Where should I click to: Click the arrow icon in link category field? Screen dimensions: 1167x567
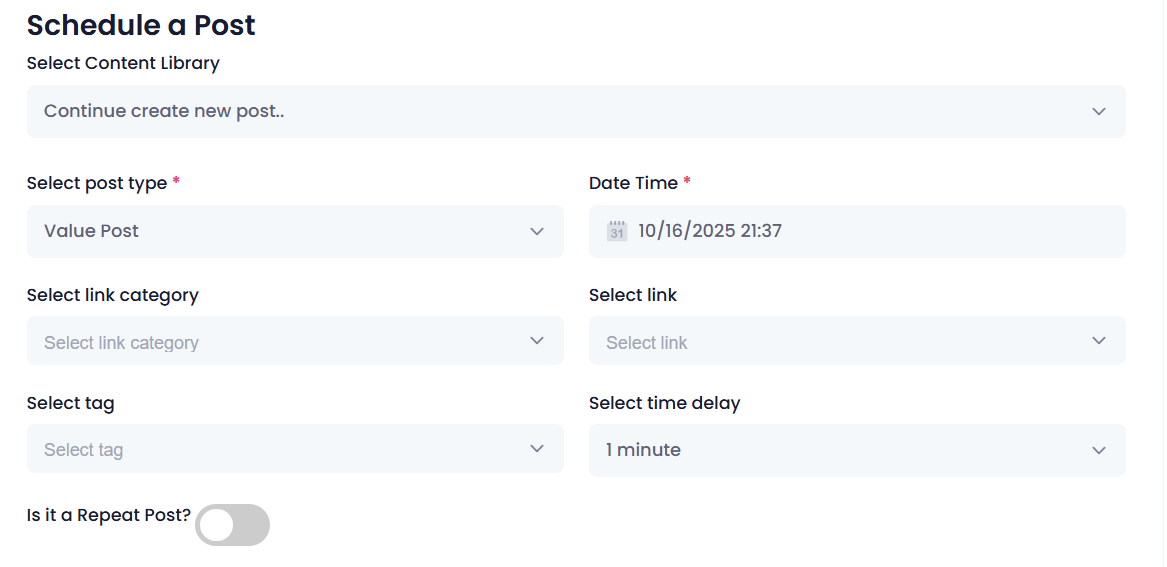coord(537,341)
